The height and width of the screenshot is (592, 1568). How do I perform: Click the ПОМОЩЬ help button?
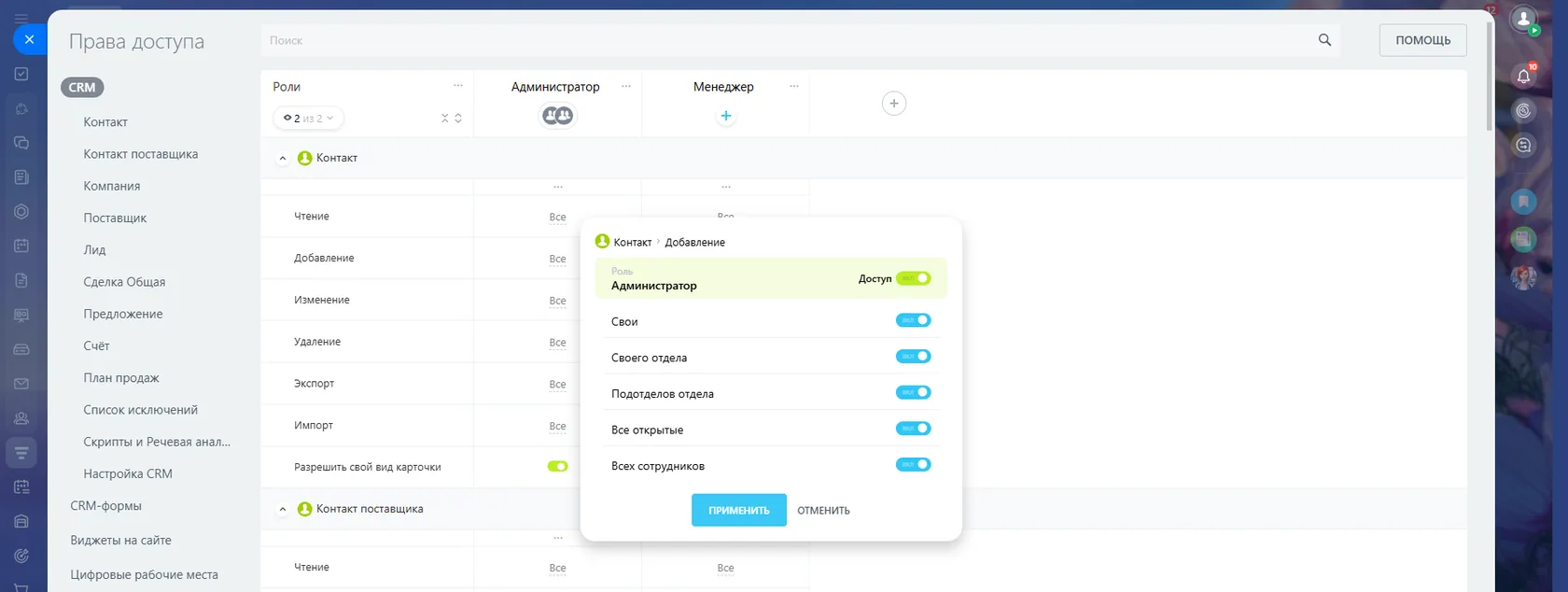(x=1422, y=40)
